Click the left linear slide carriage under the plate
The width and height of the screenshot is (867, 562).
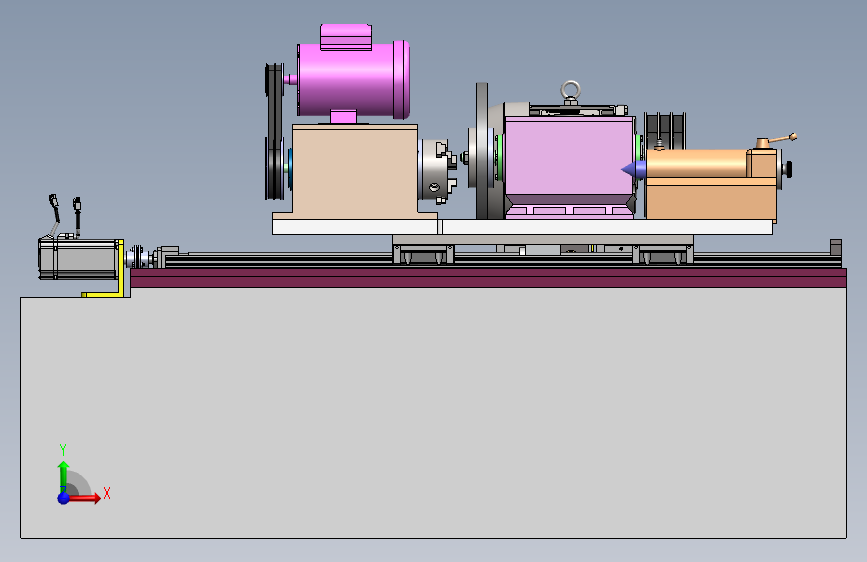(x=424, y=254)
